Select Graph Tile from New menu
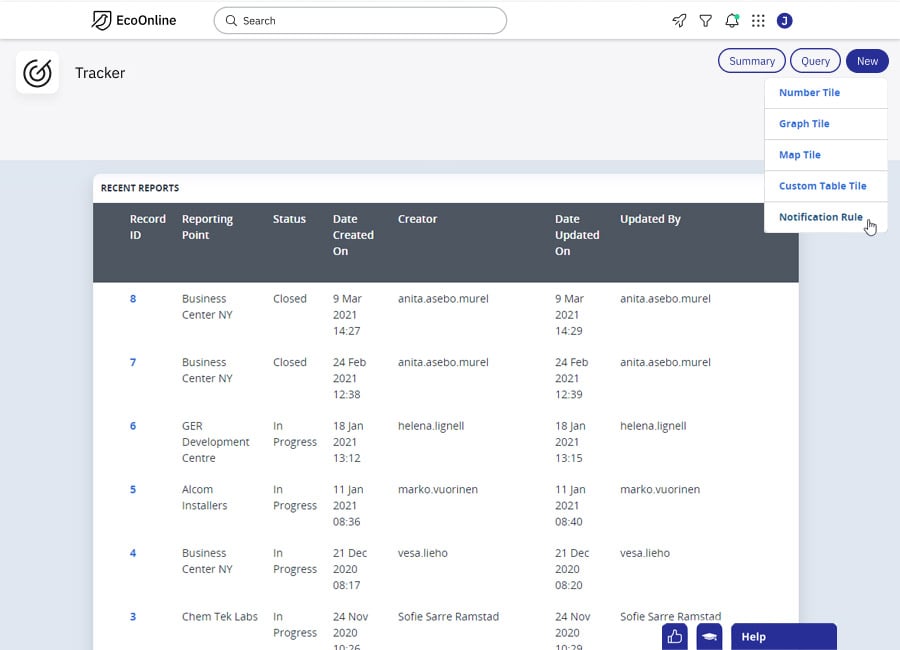 click(804, 124)
